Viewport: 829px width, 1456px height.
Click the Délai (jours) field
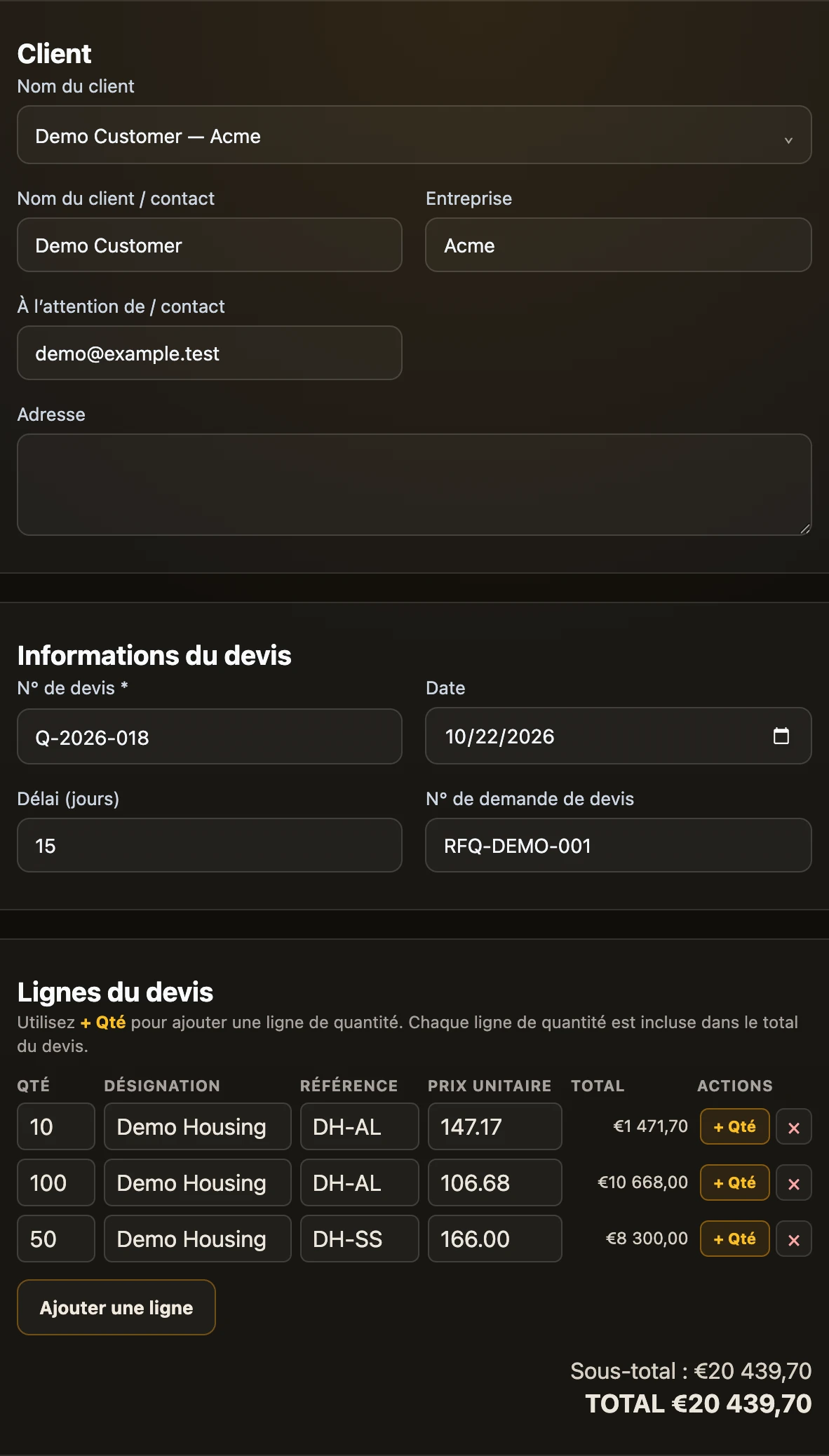pos(210,845)
